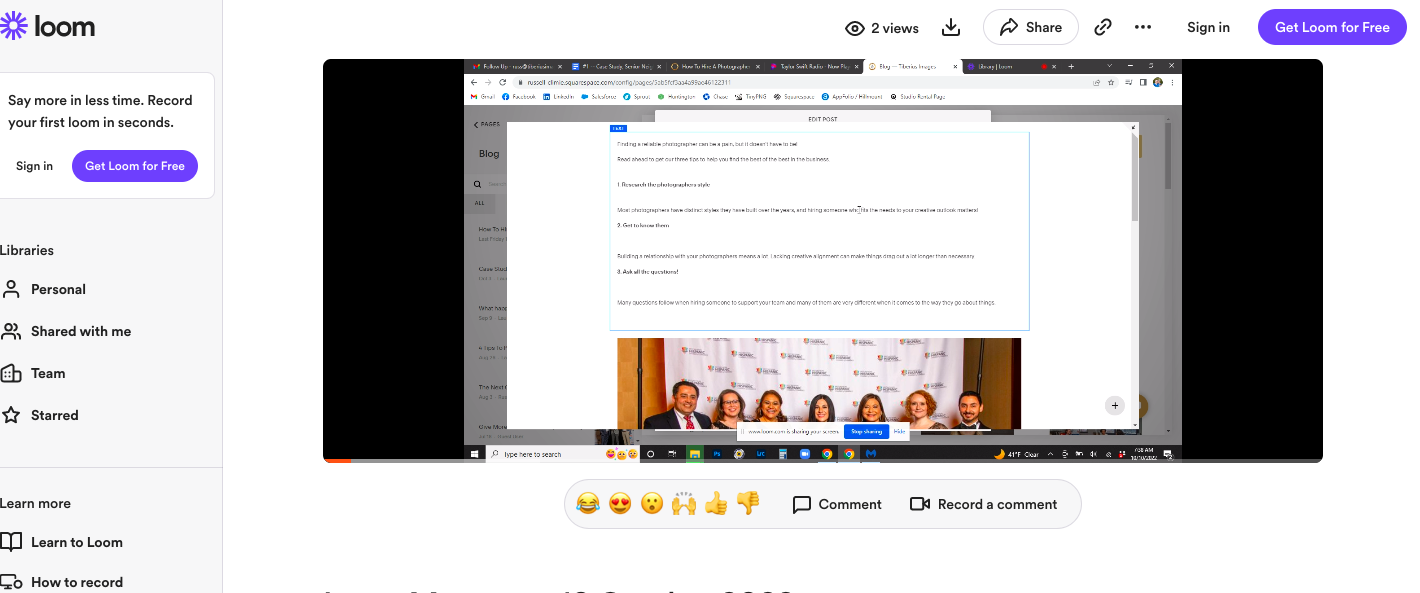1420x593 pixels.
Task: Click the top-right Get Loom for Free button
Action: click(1332, 27)
